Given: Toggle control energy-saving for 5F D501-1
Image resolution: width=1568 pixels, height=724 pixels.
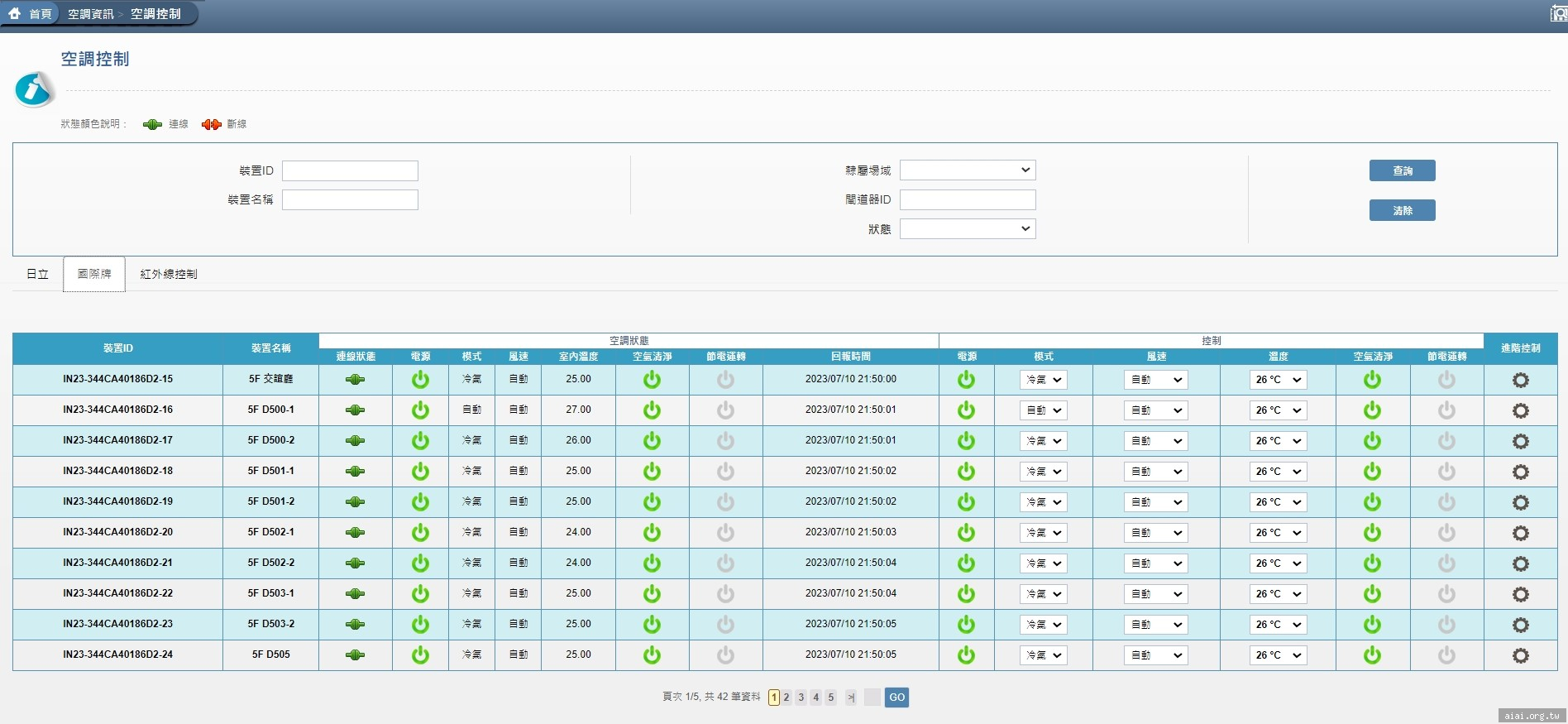Looking at the screenshot, I should [1446, 471].
